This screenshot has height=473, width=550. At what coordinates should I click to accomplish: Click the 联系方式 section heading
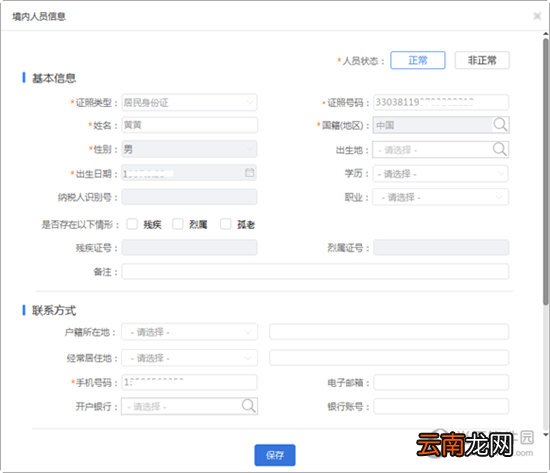click(54, 310)
